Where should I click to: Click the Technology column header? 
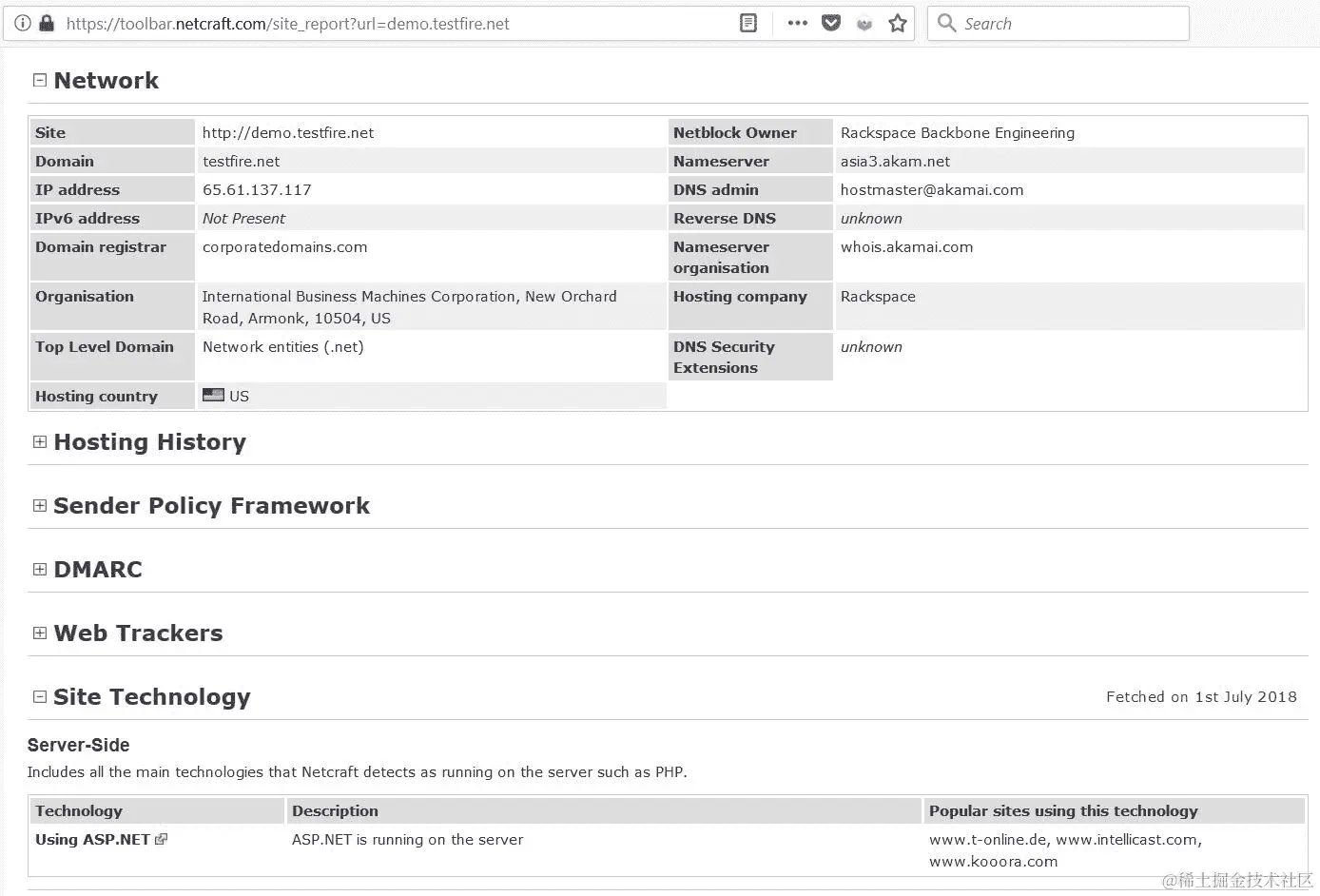[157, 810]
